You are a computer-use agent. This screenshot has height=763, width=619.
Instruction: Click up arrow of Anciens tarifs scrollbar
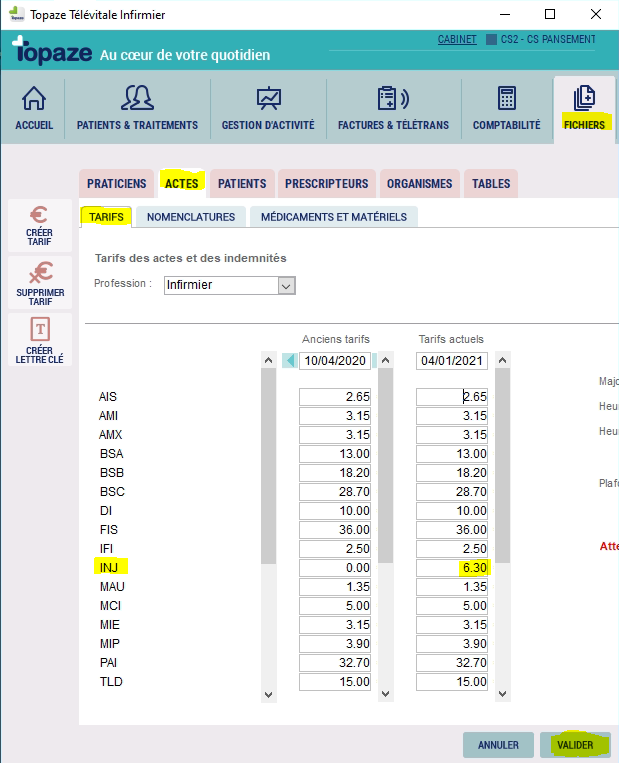point(385,360)
